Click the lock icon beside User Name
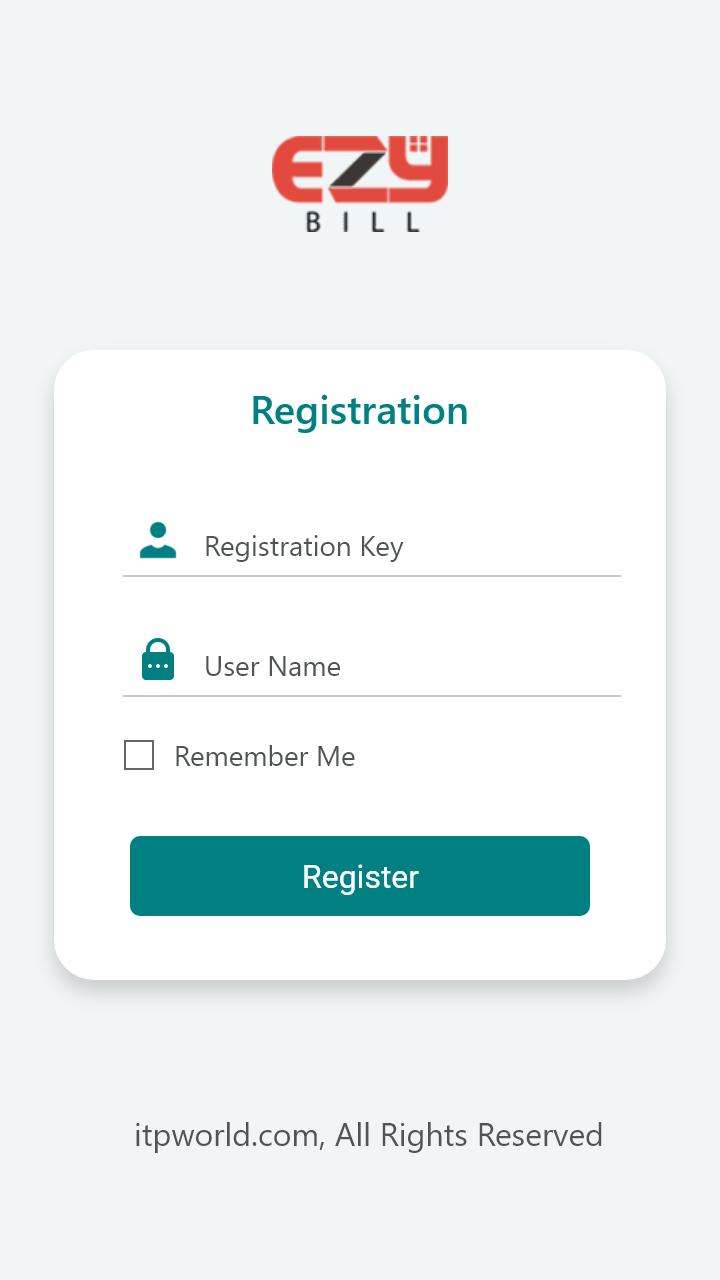Screen dimensions: 720x1280 tap(158, 660)
